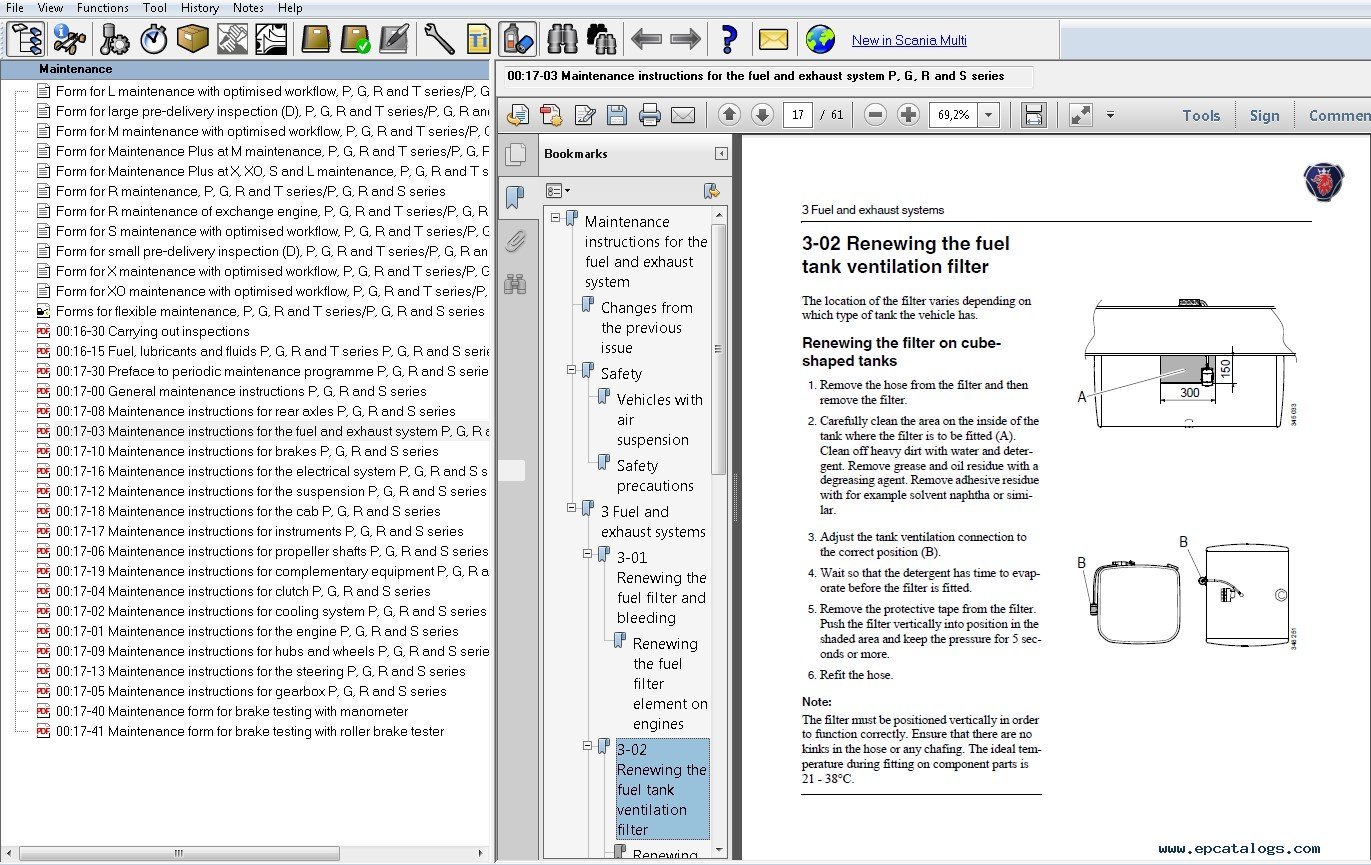Screen dimensions: 1371x865
Task: Collapse the Safety bookmark node
Action: pos(572,370)
